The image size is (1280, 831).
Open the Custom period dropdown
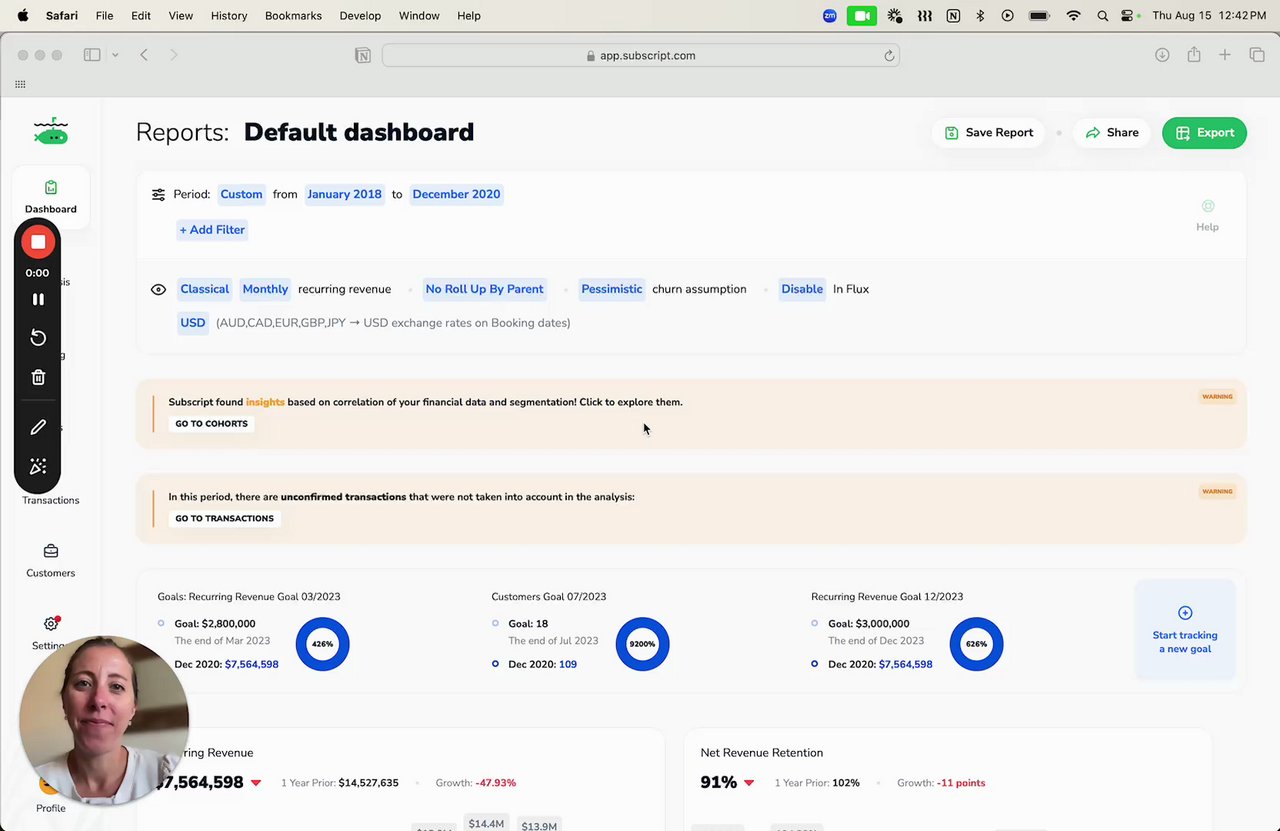[241, 194]
